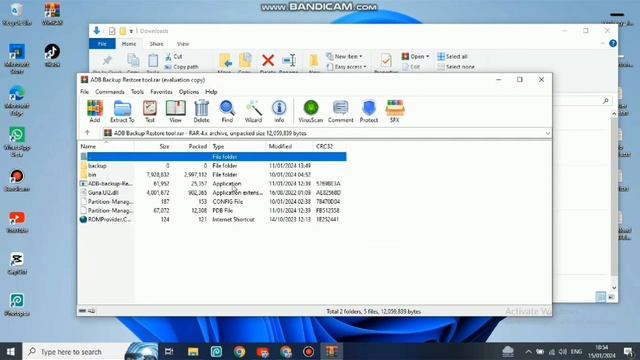Open Bandicam record icon on taskbar

[308, 351]
